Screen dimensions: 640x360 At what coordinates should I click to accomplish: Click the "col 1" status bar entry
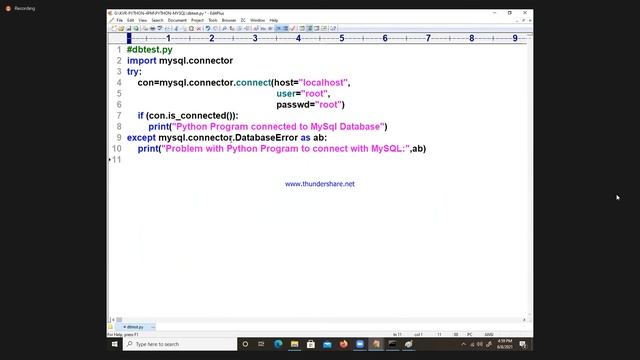(x=418, y=334)
